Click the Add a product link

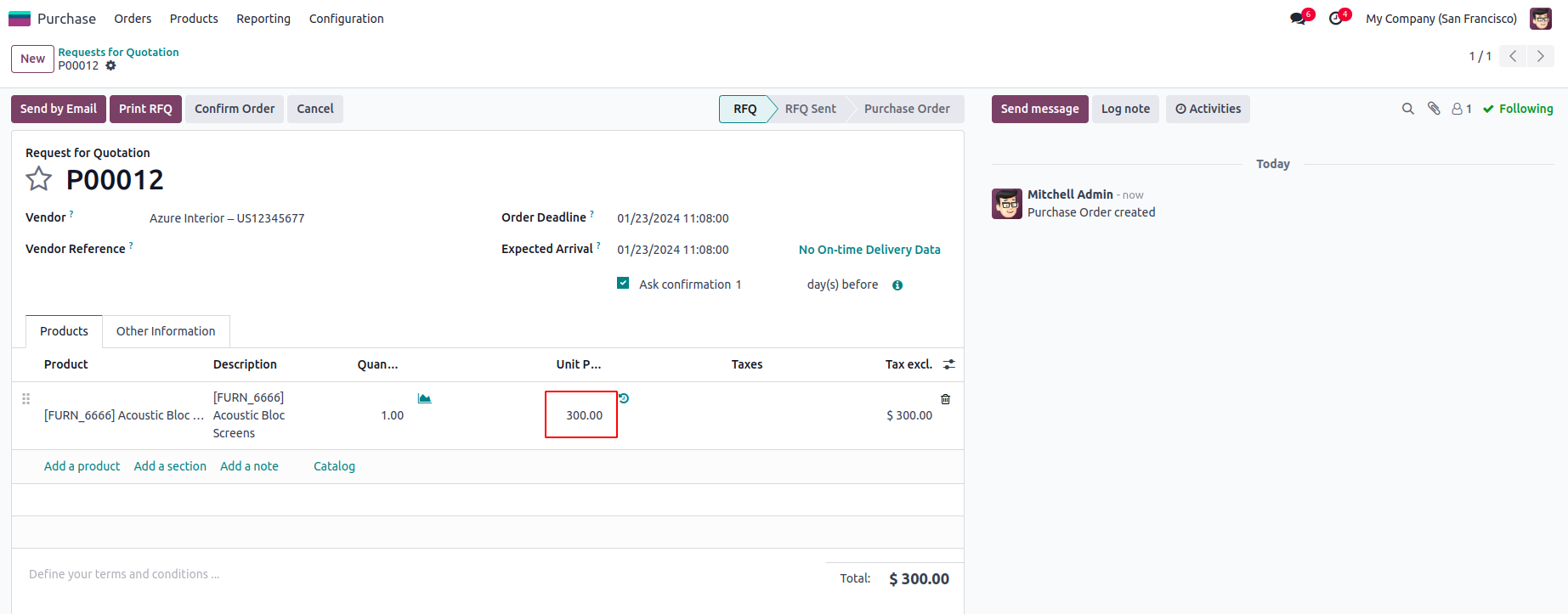pyautogui.click(x=82, y=466)
